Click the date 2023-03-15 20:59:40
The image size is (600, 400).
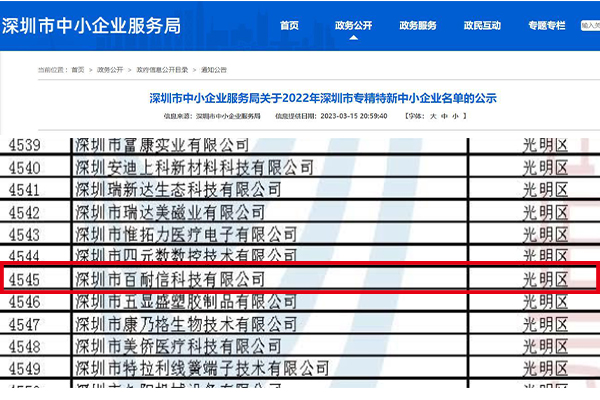[x=354, y=116]
